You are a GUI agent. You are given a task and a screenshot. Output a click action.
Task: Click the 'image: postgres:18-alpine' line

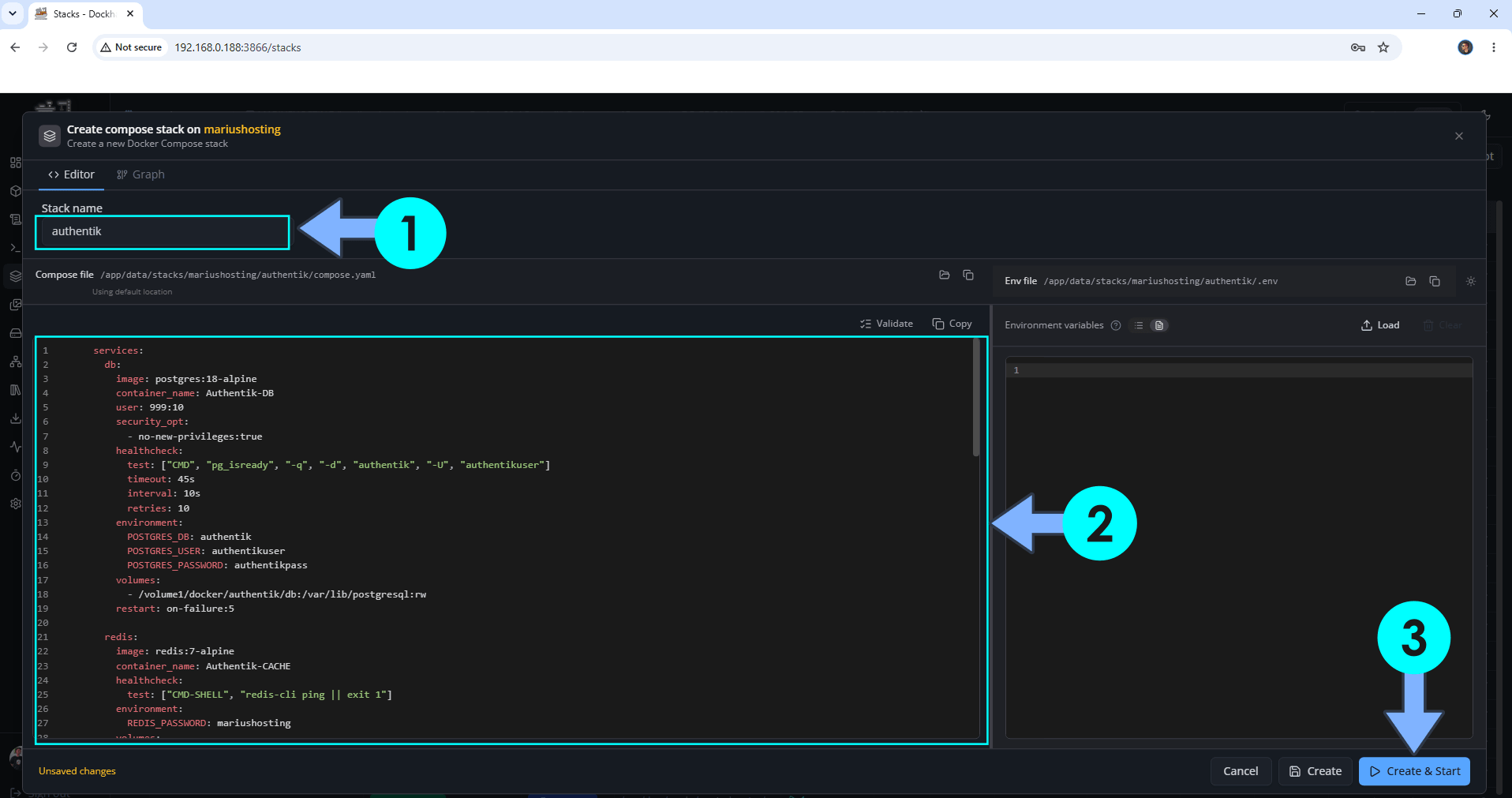click(186, 379)
